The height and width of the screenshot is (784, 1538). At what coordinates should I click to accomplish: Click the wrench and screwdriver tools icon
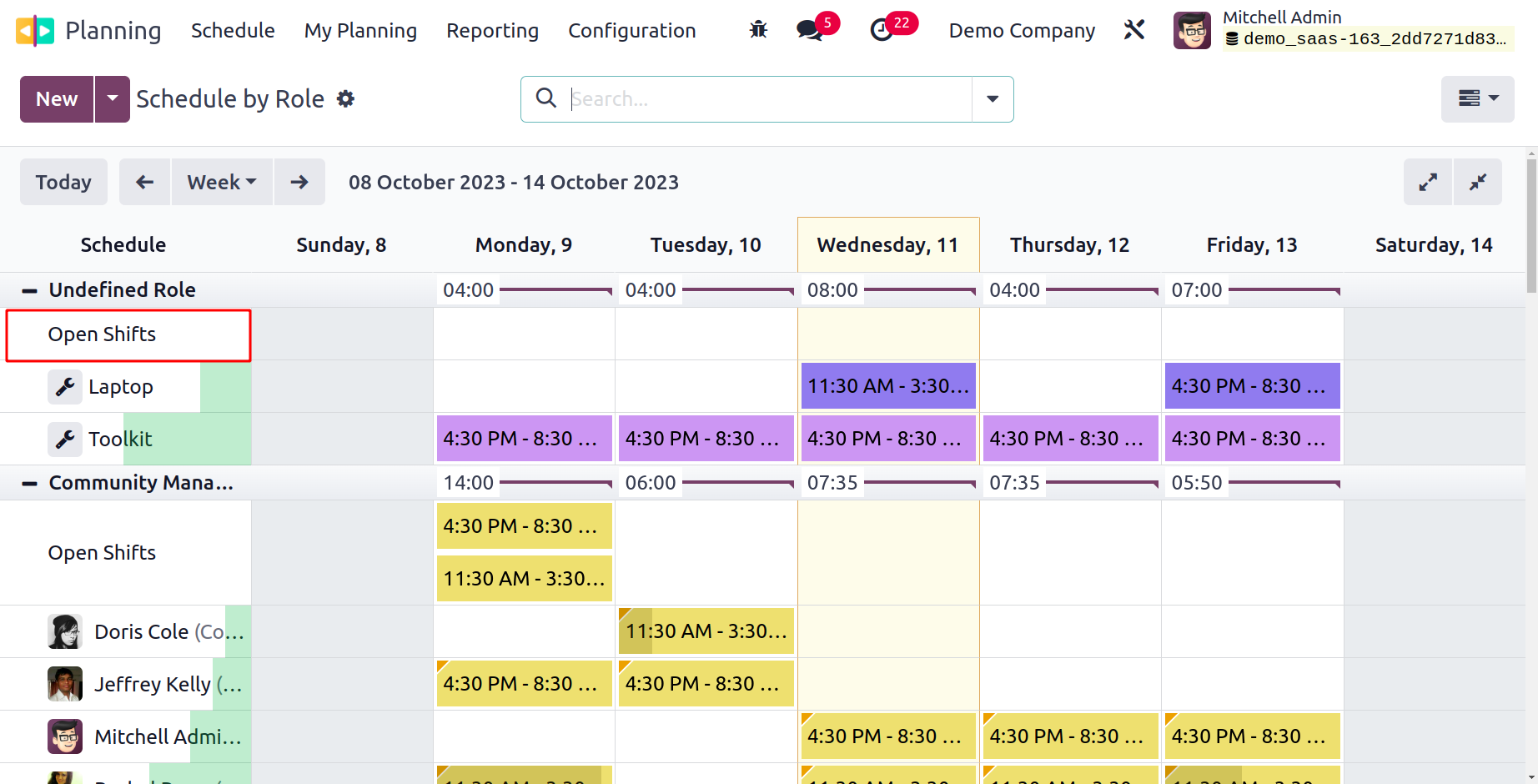pos(1134,31)
